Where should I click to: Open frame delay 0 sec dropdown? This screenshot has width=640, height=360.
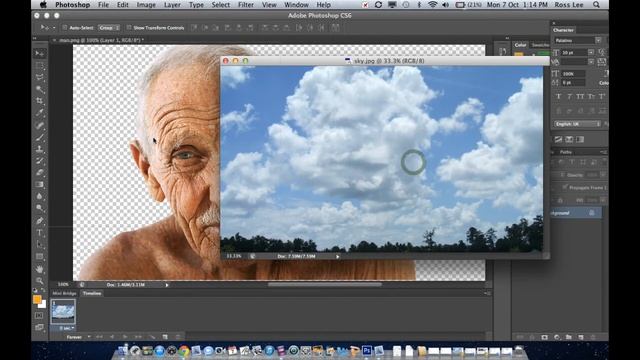[x=67, y=328]
